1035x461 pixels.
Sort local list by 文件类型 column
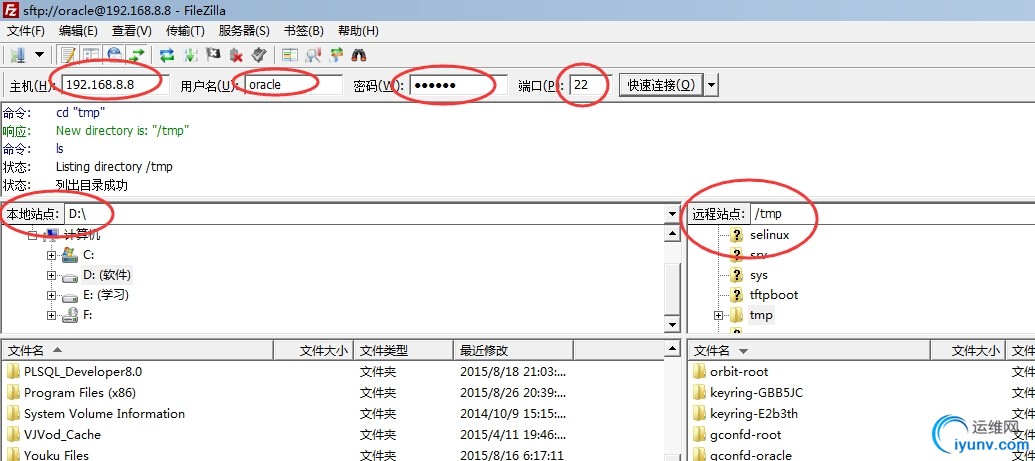[x=404, y=351]
